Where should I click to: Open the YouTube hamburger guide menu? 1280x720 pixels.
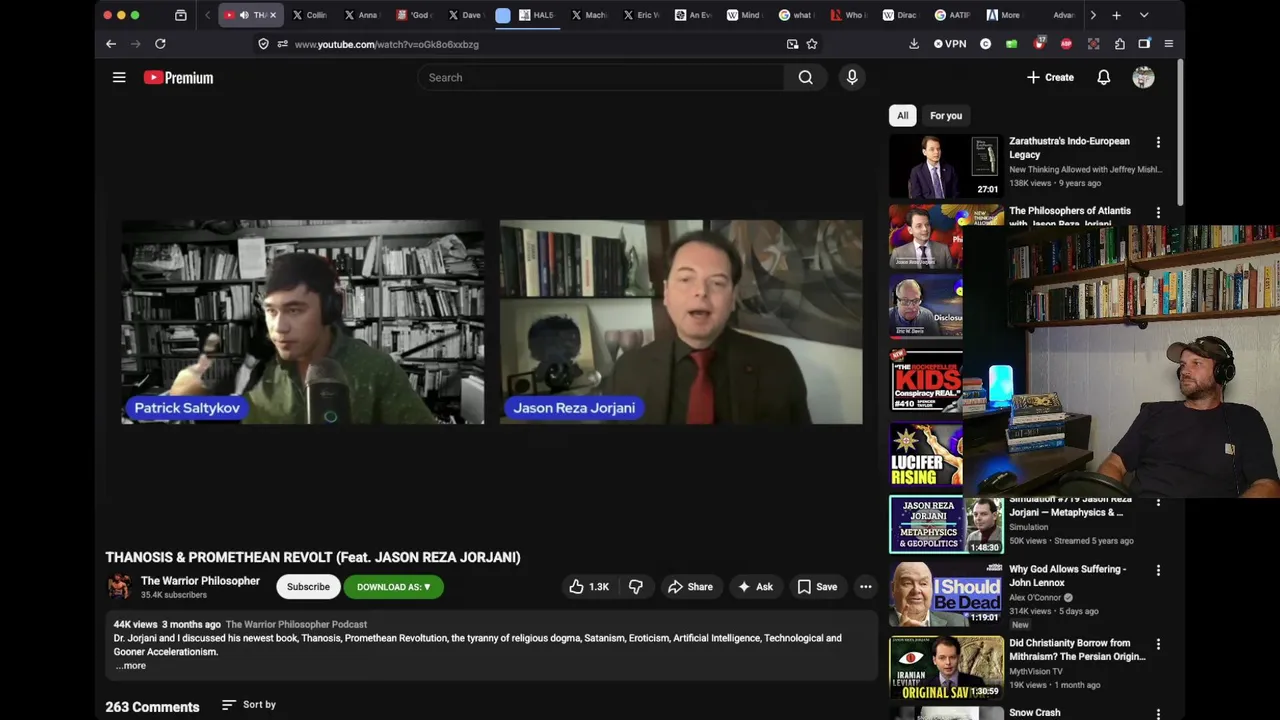click(x=119, y=77)
